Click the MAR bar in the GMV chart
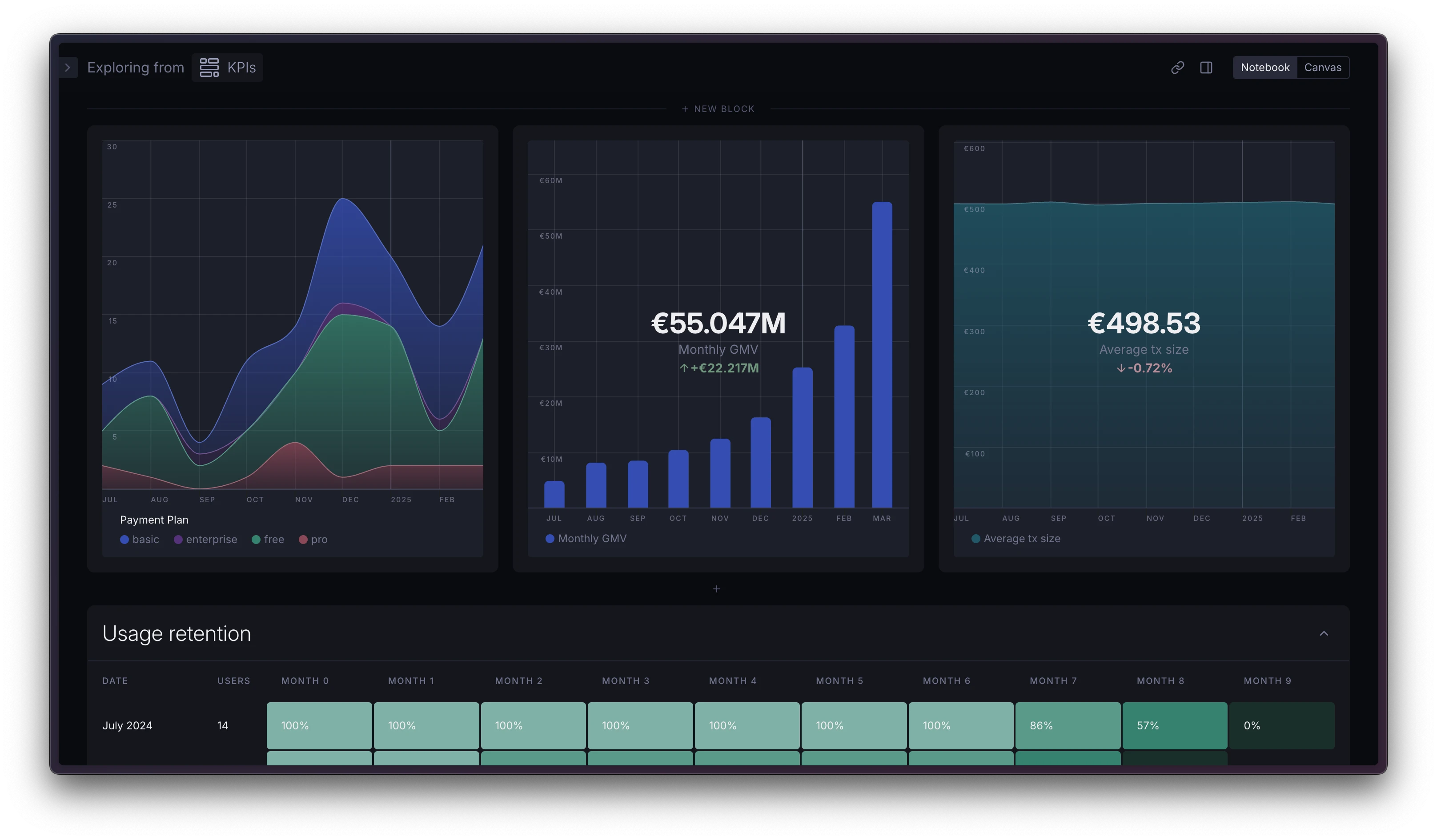 [x=882, y=355]
